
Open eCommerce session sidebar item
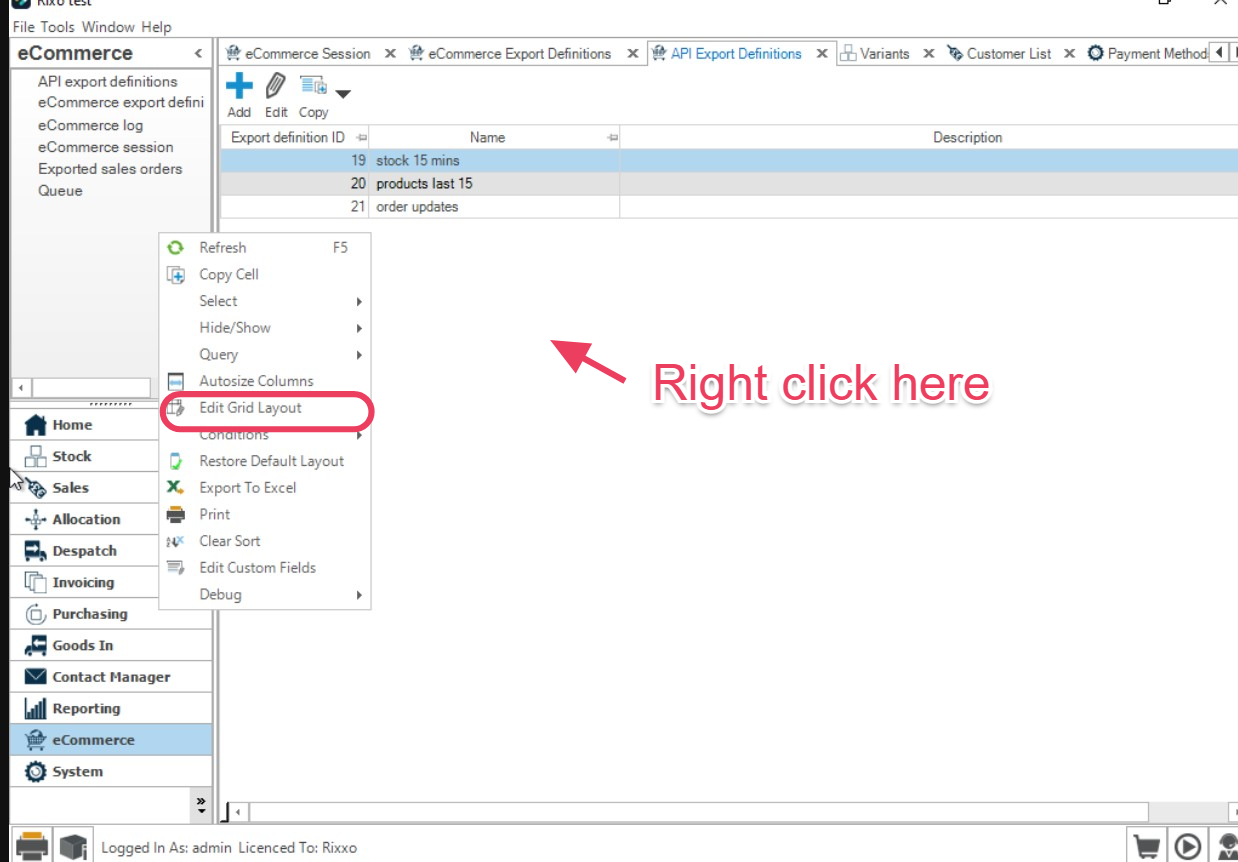click(x=106, y=147)
